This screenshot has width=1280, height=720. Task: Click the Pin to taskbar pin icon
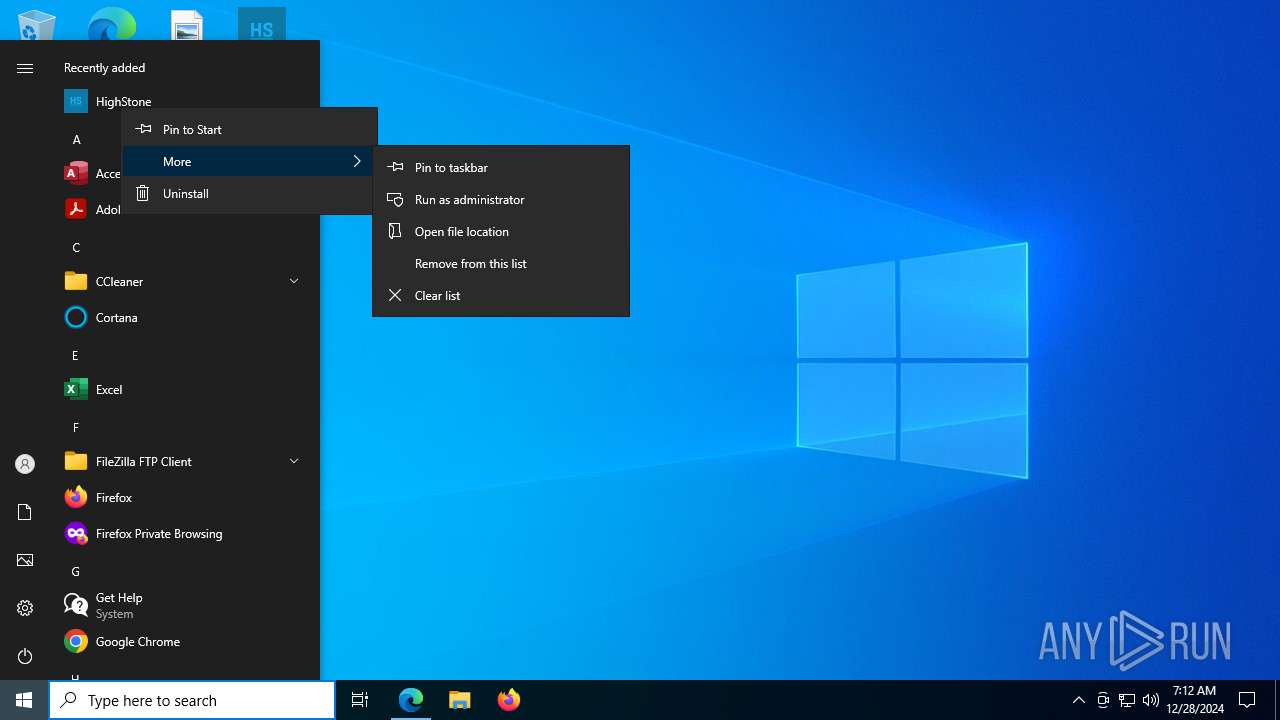pyautogui.click(x=395, y=167)
